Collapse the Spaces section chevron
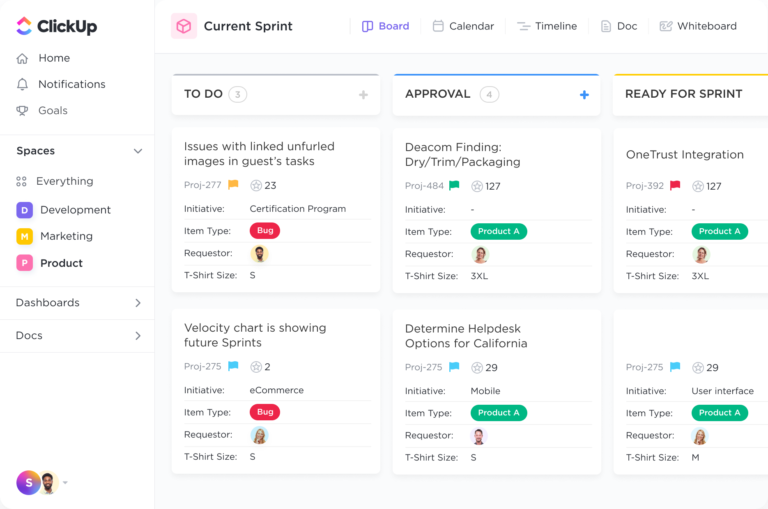 pyautogui.click(x=138, y=151)
